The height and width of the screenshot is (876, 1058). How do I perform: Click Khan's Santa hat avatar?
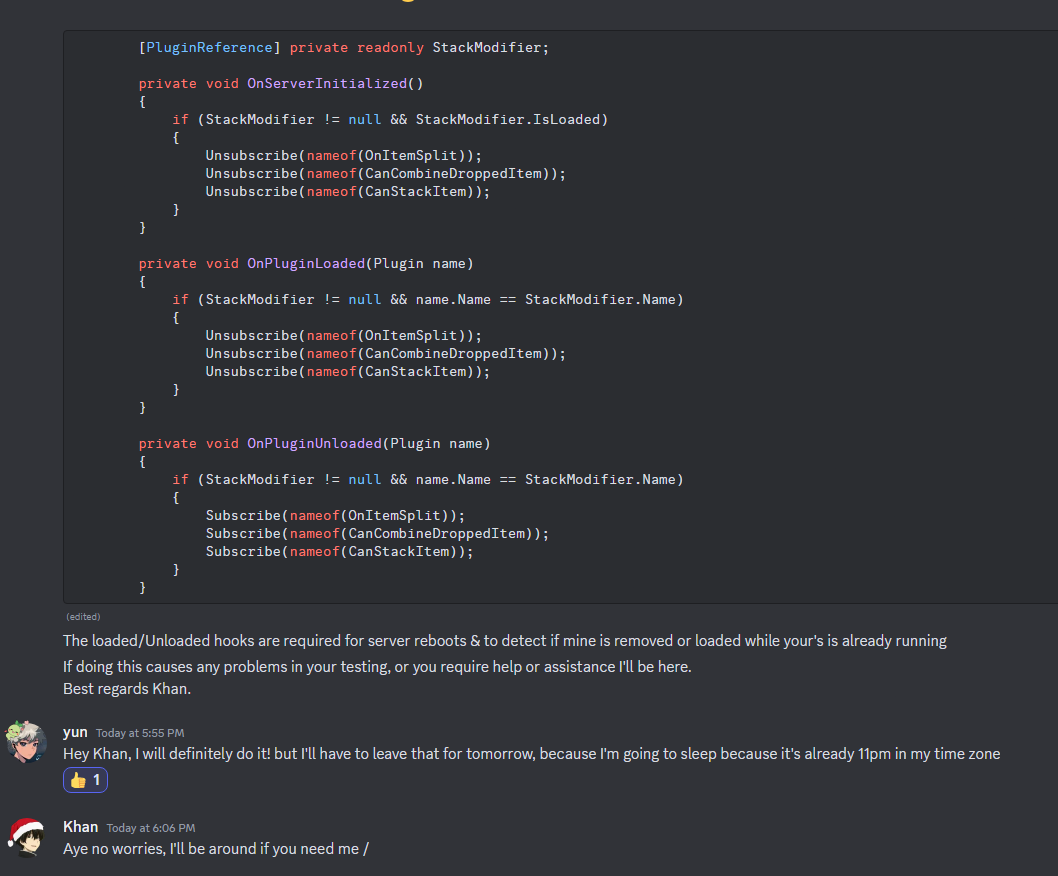[x=27, y=837]
